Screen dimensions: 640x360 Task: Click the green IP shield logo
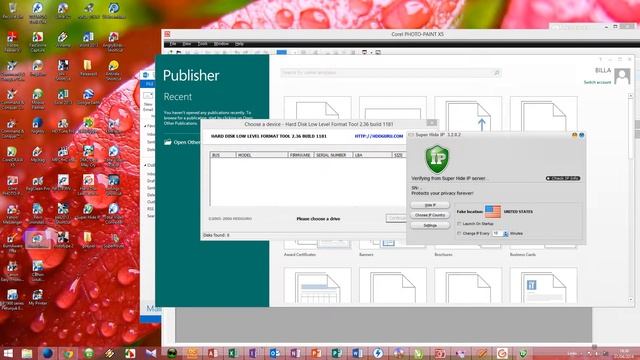coord(437,159)
